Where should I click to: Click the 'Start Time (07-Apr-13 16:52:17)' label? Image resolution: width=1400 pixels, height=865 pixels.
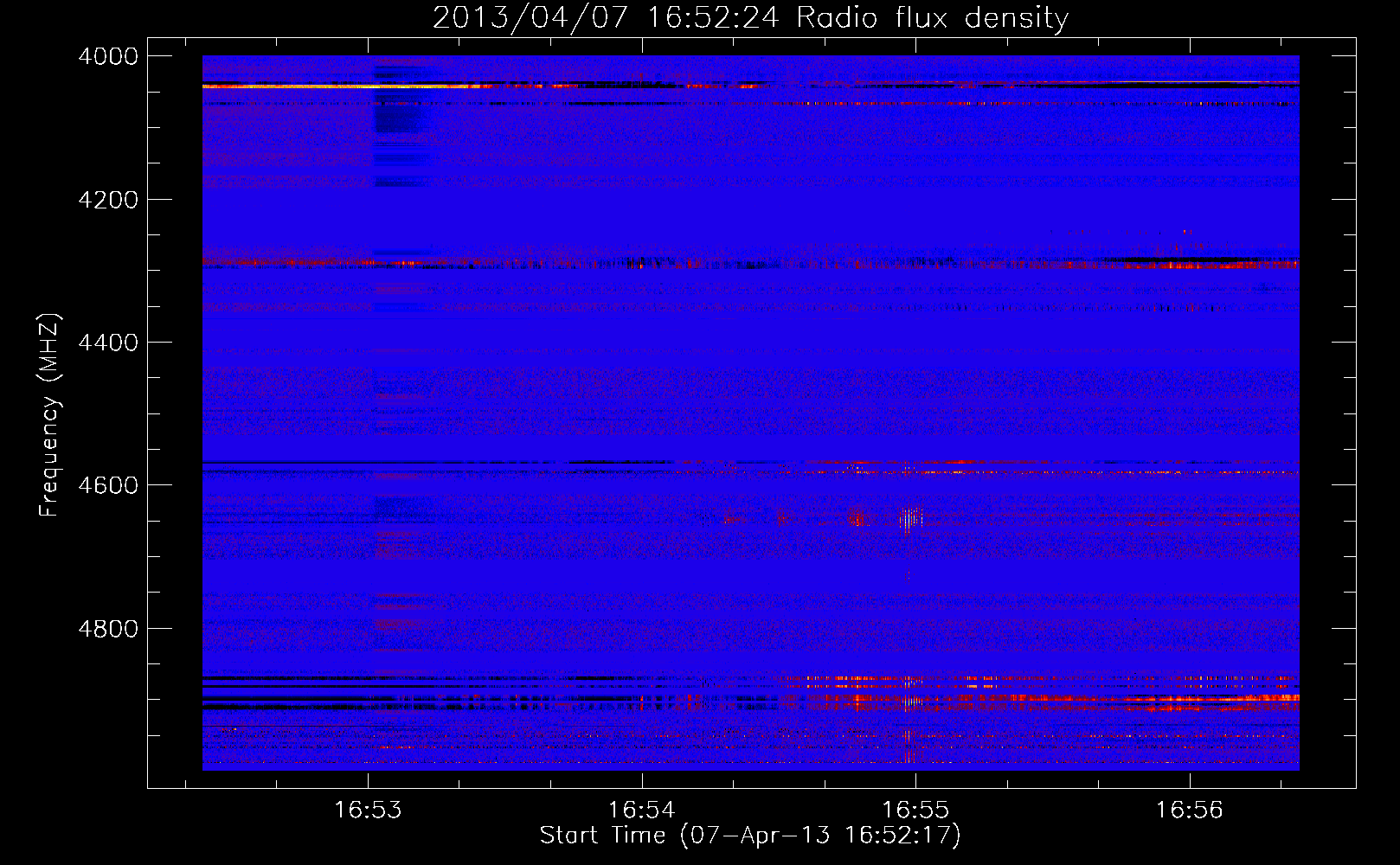(750, 836)
